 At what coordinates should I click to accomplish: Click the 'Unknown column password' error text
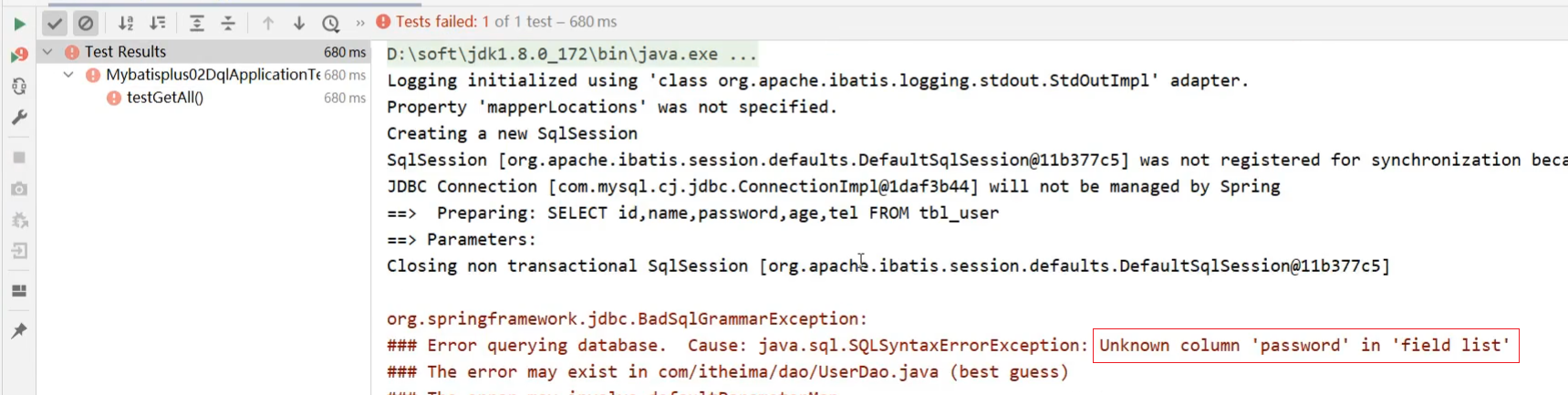click(x=1304, y=346)
